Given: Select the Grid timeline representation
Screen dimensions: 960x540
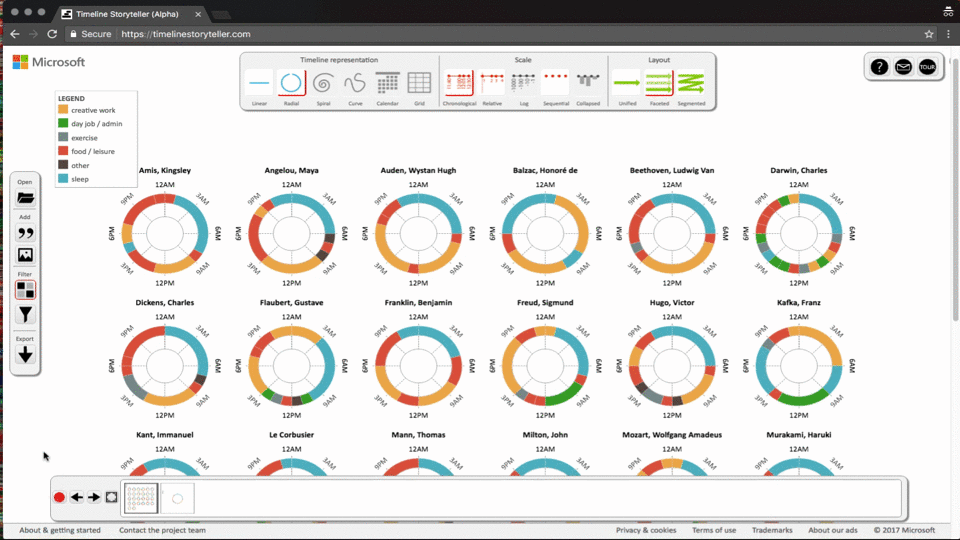Looking at the screenshot, I should pyautogui.click(x=420, y=84).
